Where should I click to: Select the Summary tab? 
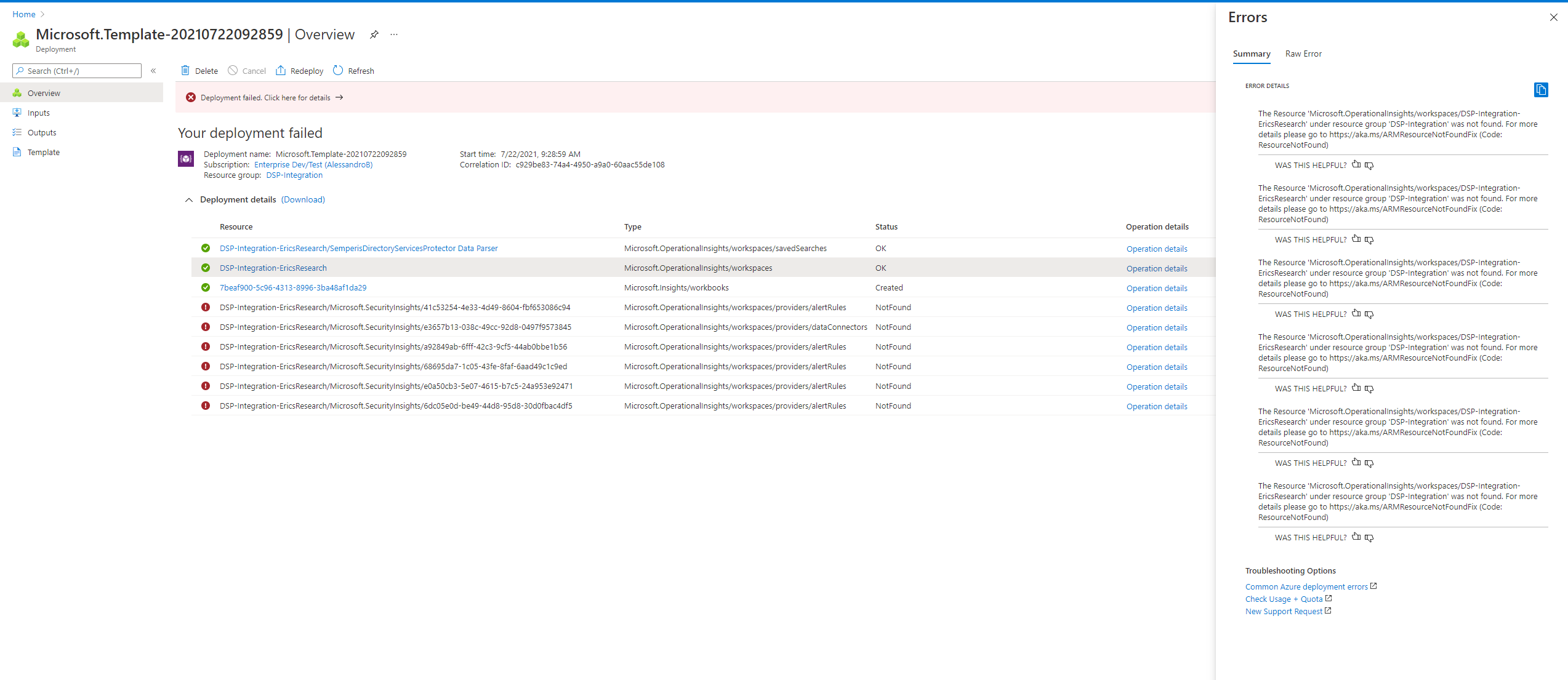[1252, 54]
